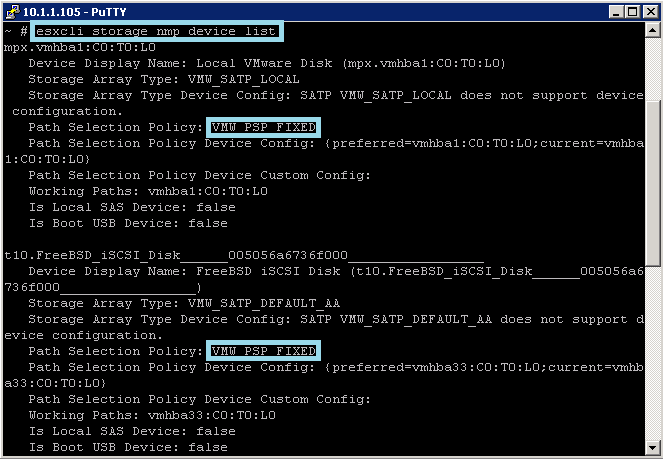
Task: Click highlighted VMW_PSP_FIXED for FreeBSD iSCSI Disk
Action: (263, 351)
